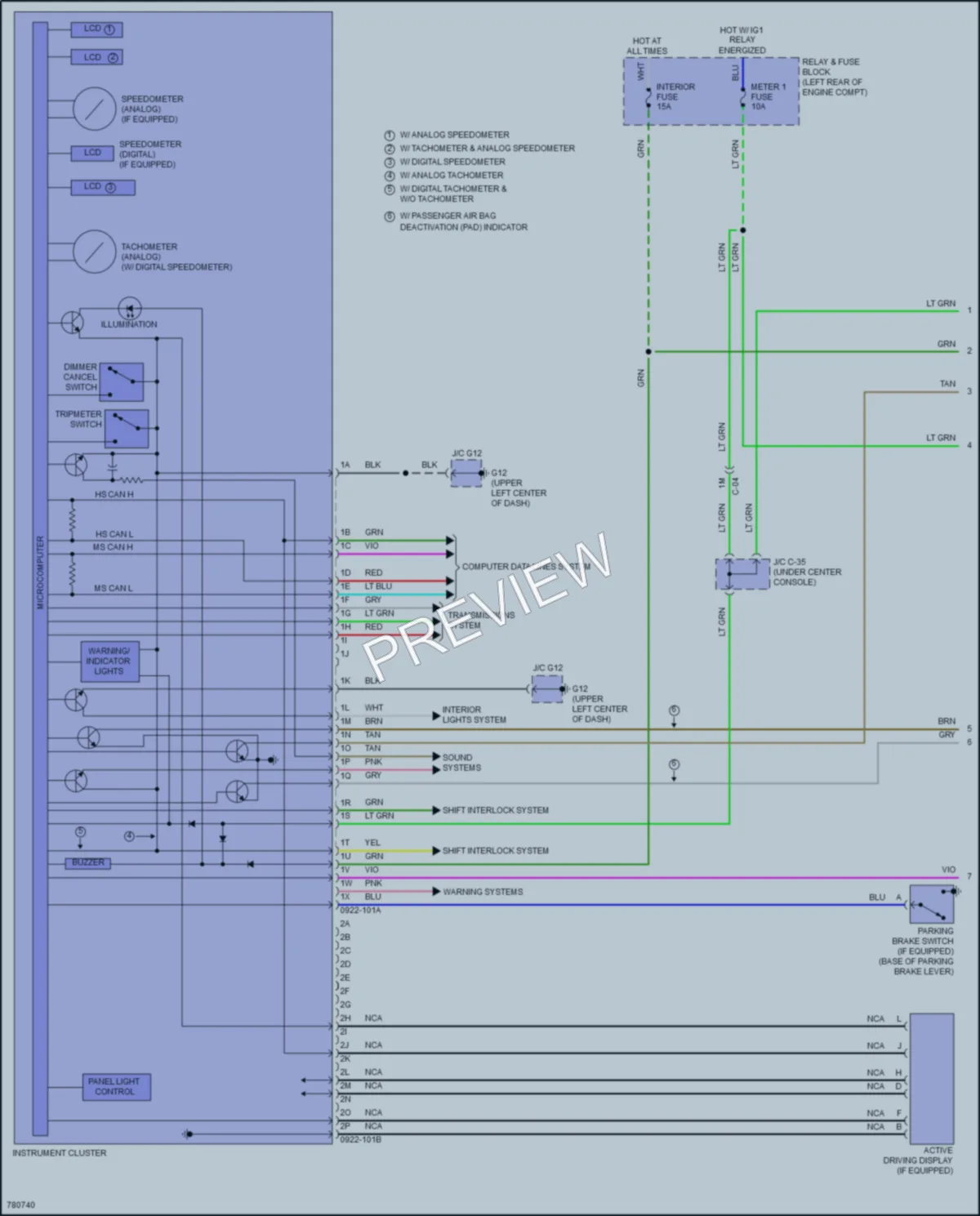
Task: Click the analog tachometer gauge symbol
Action: (96, 252)
